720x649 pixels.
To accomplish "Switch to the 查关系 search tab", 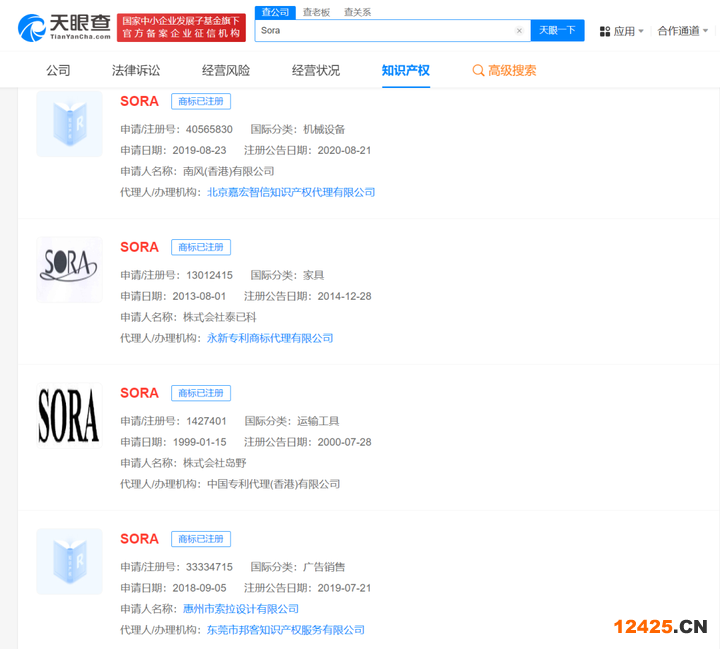I will tap(357, 12).
